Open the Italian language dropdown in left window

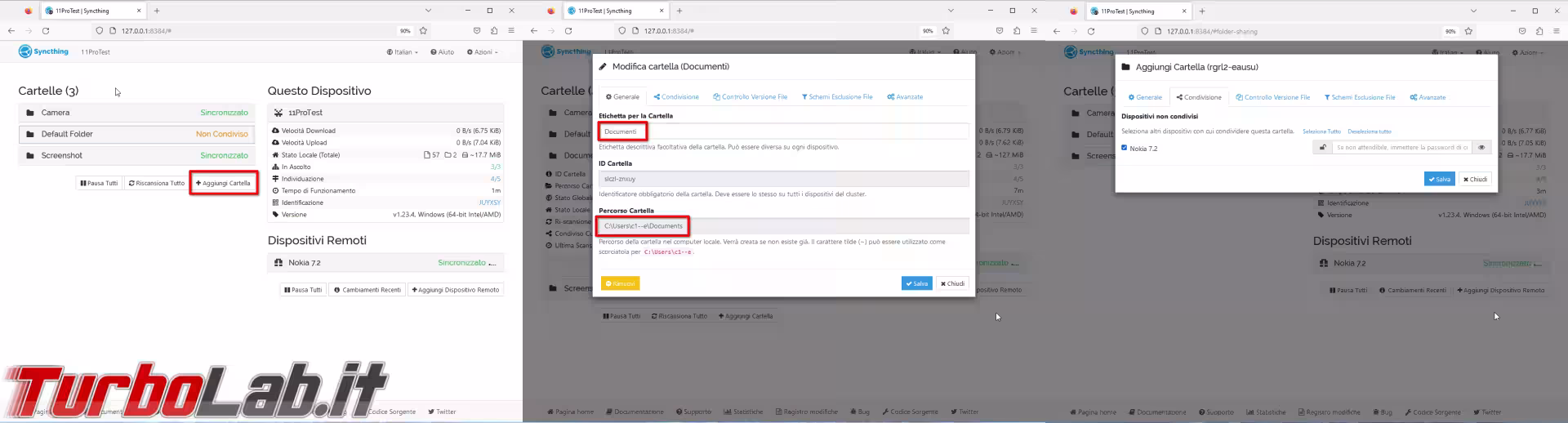pyautogui.click(x=402, y=52)
